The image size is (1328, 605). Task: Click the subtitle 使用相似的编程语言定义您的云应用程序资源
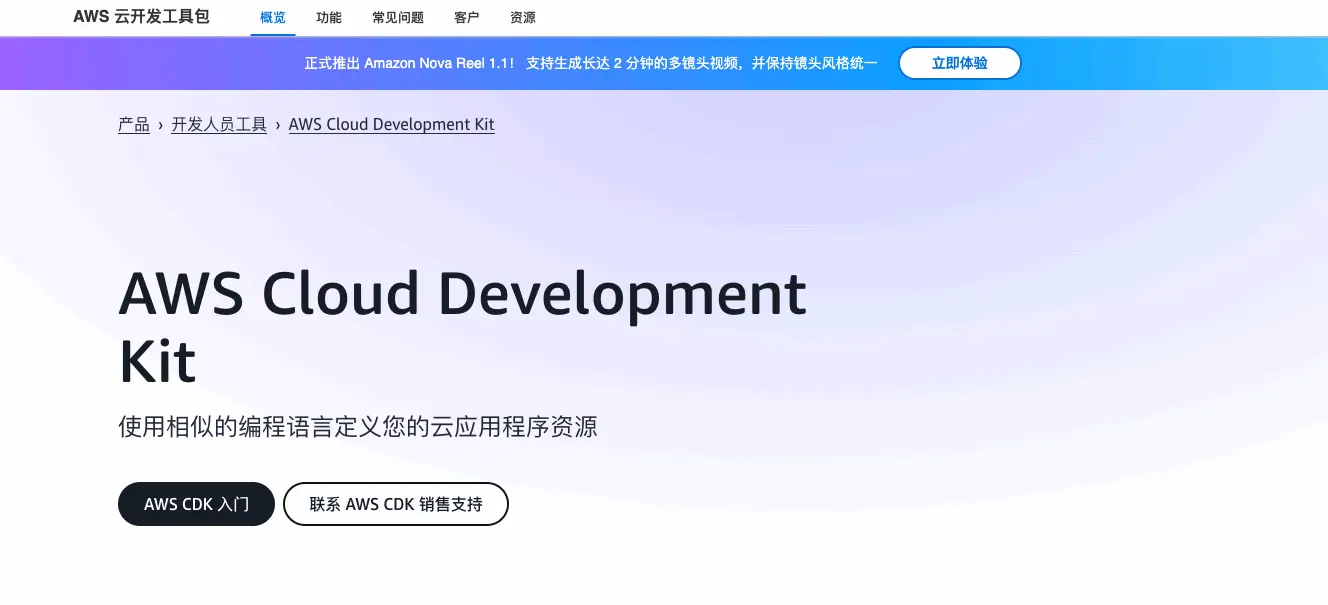[x=357, y=427]
